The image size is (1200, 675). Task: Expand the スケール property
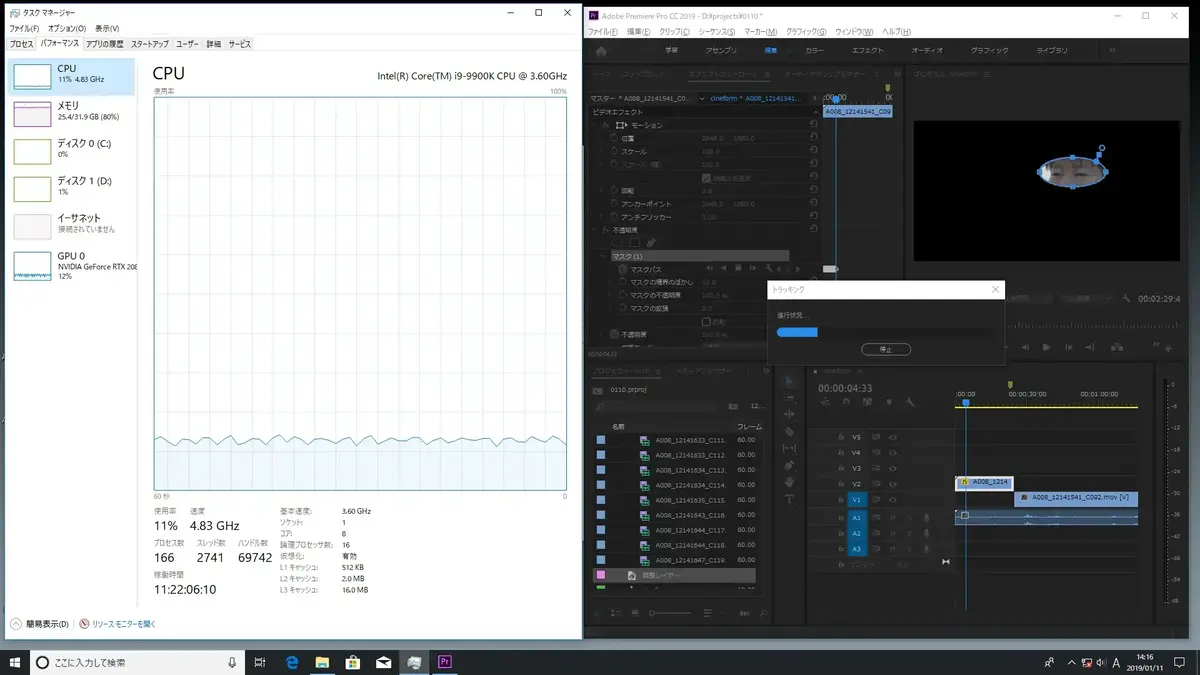[601, 152]
